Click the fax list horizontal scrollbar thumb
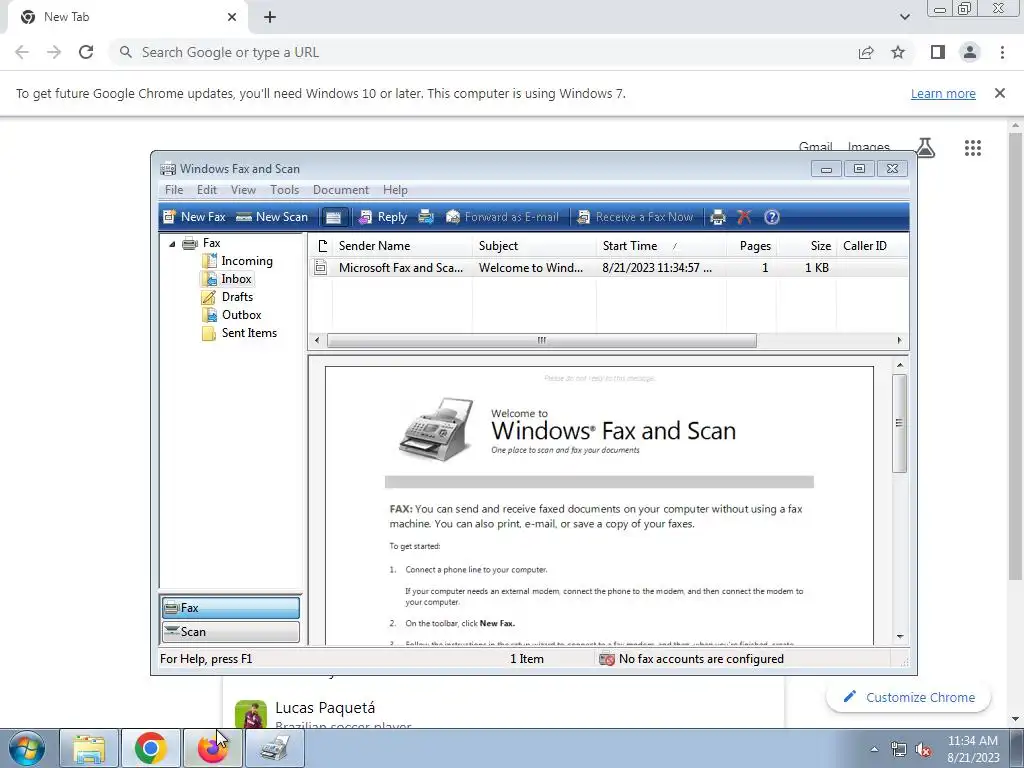Screen dimensions: 1024x768 541,340
